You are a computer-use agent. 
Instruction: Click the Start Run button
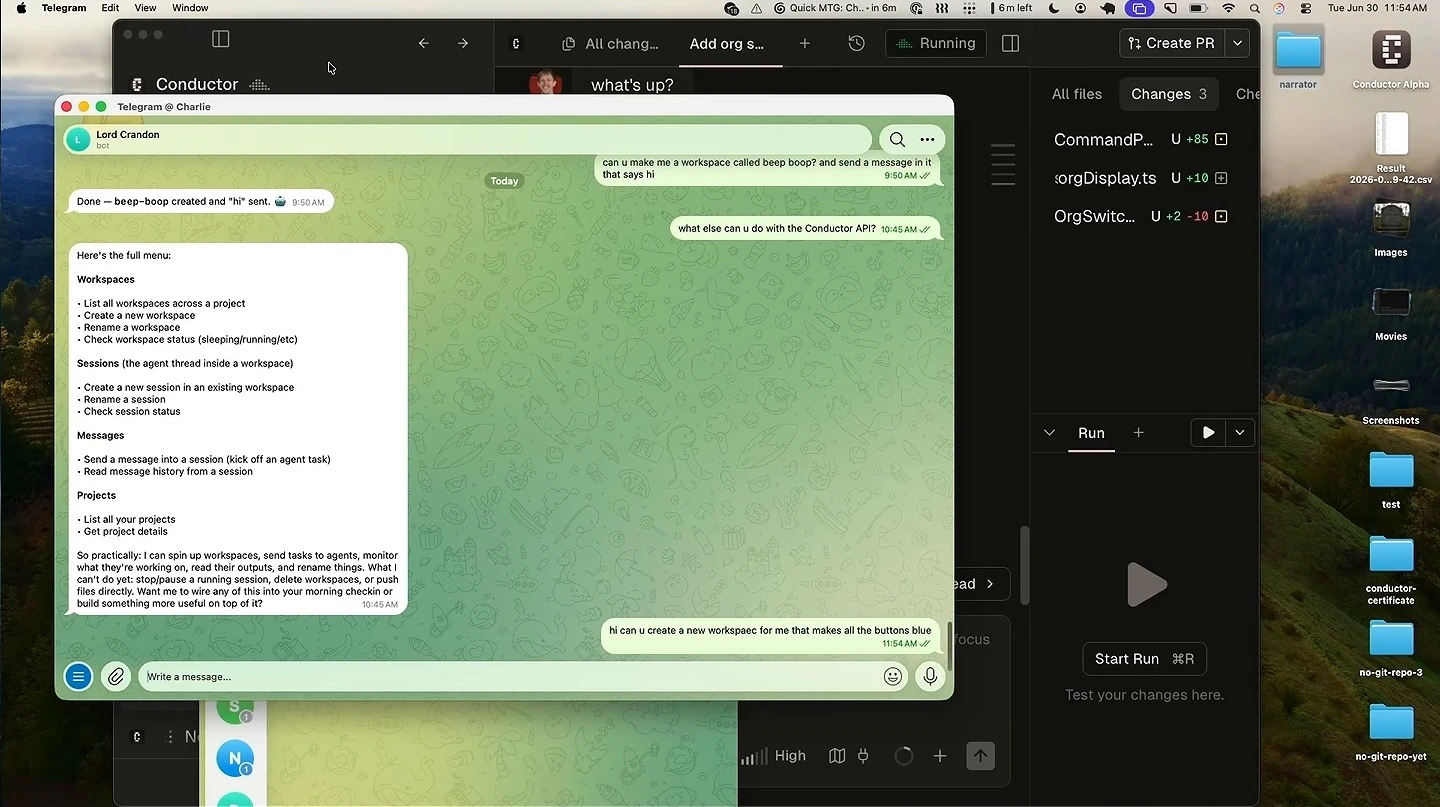coord(1144,659)
